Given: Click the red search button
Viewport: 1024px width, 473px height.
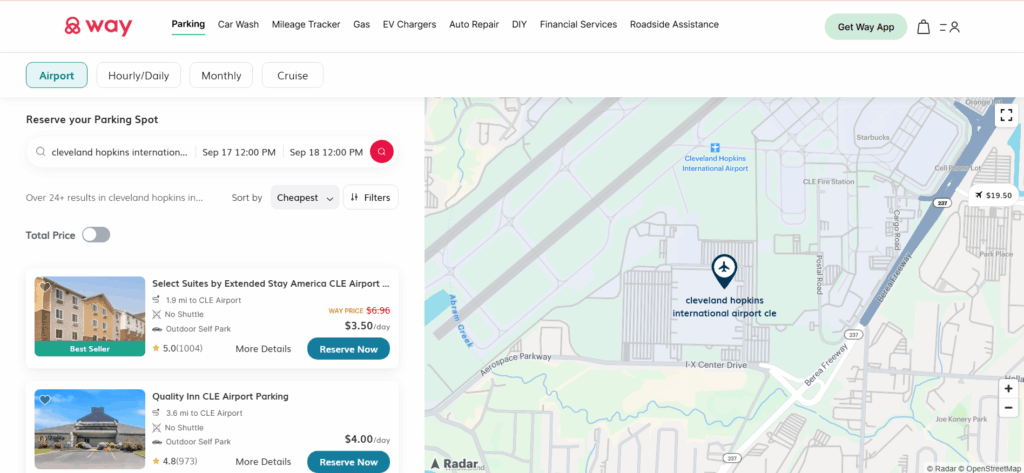Looking at the screenshot, I should tap(381, 152).
